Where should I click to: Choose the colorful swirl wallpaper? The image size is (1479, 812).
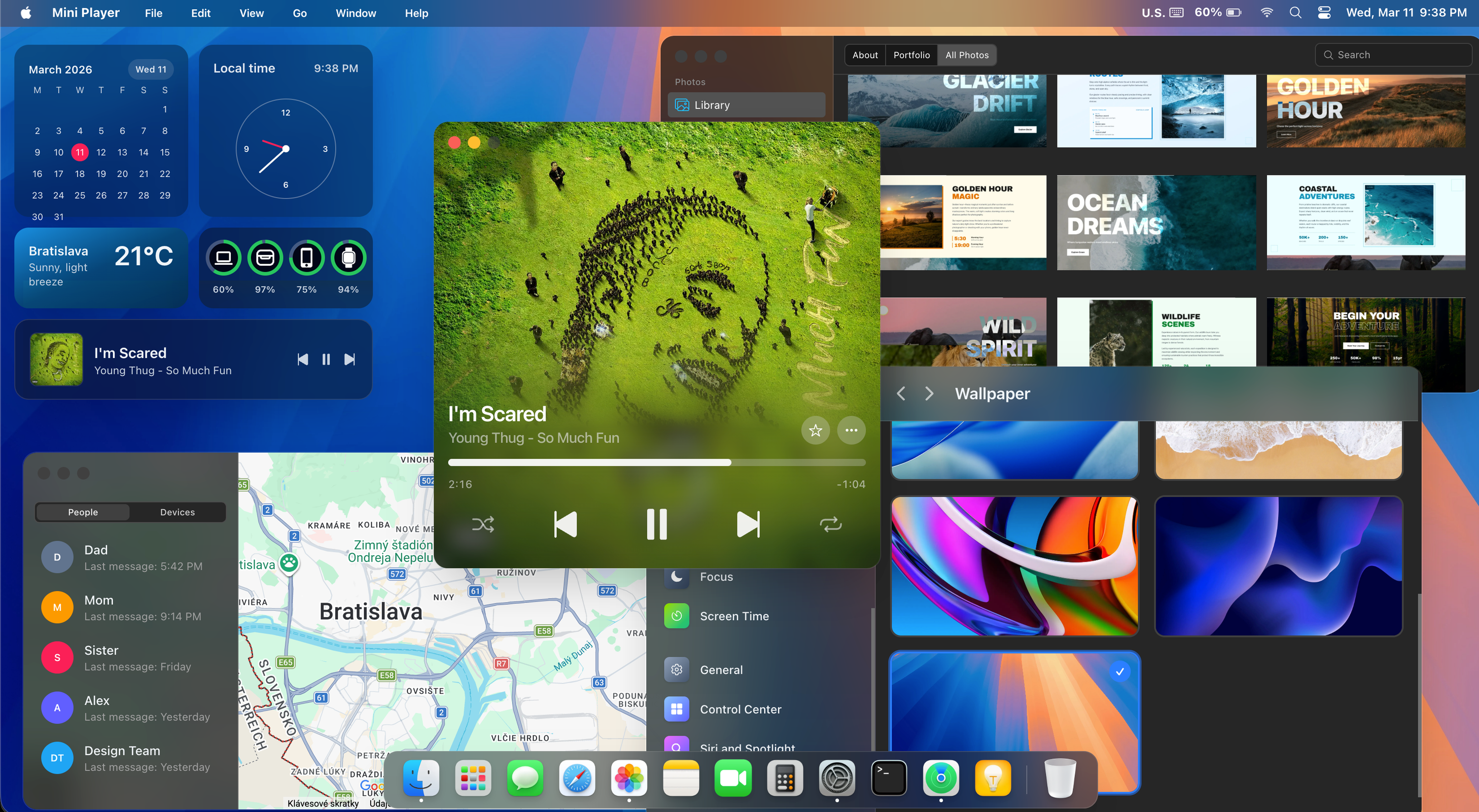(1014, 566)
